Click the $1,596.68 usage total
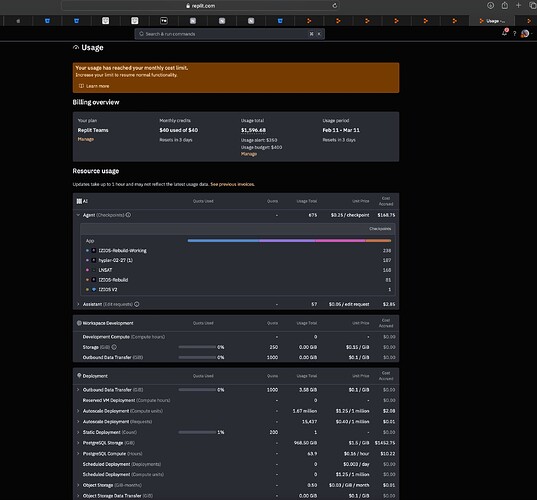This screenshot has height=500, width=537. click(x=253, y=130)
